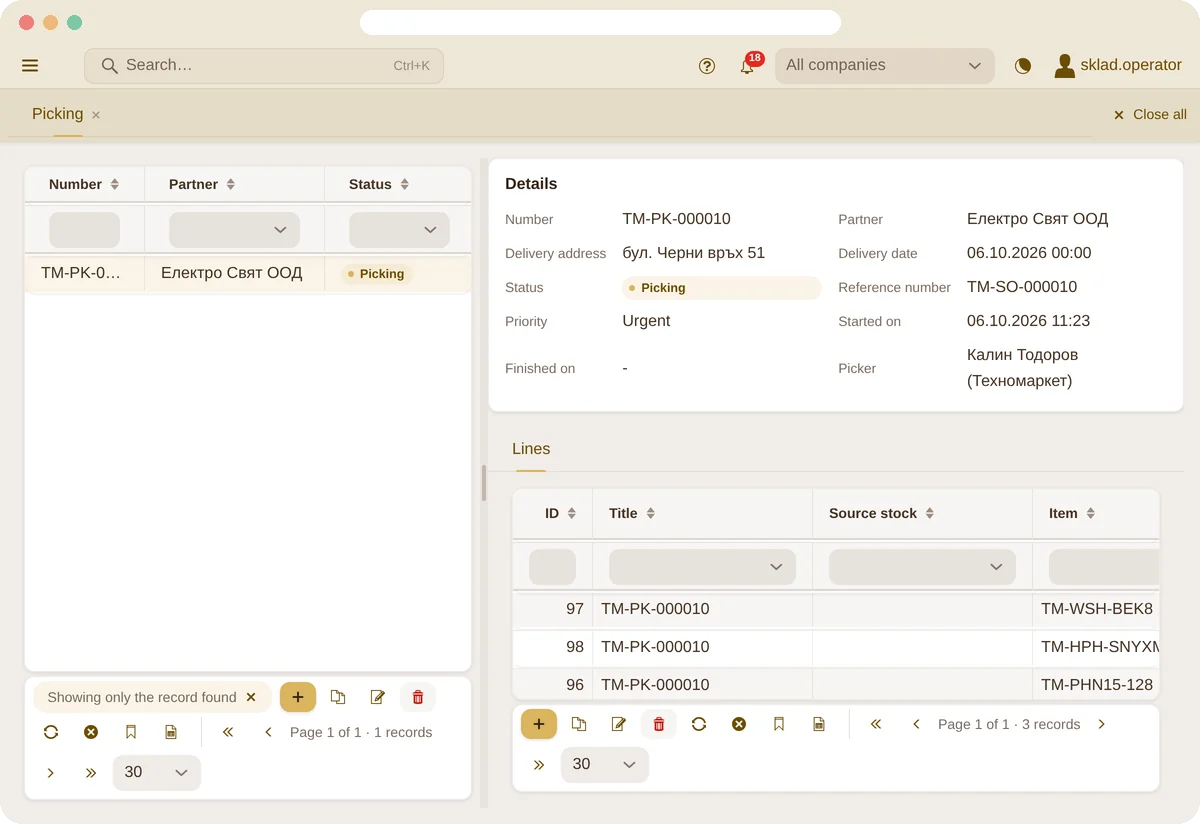1200x824 pixels.
Task: Open the Status column filter dropdown
Action: click(399, 230)
